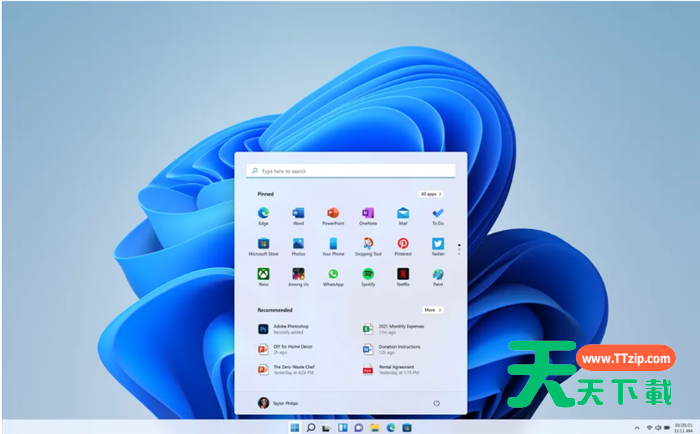The image size is (700, 434).
Task: Open Snipping Tool
Action: coord(368,246)
